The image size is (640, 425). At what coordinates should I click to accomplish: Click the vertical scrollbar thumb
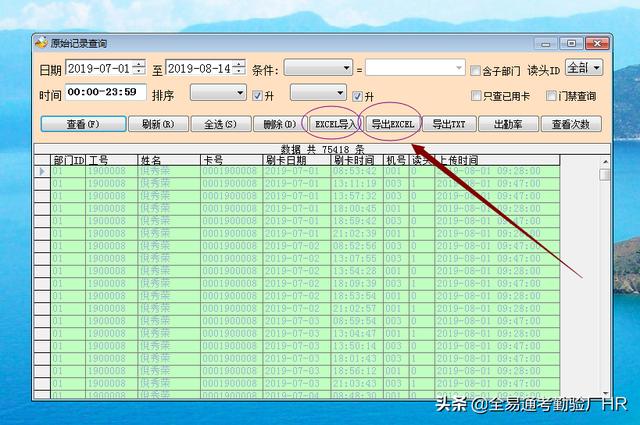[605, 174]
